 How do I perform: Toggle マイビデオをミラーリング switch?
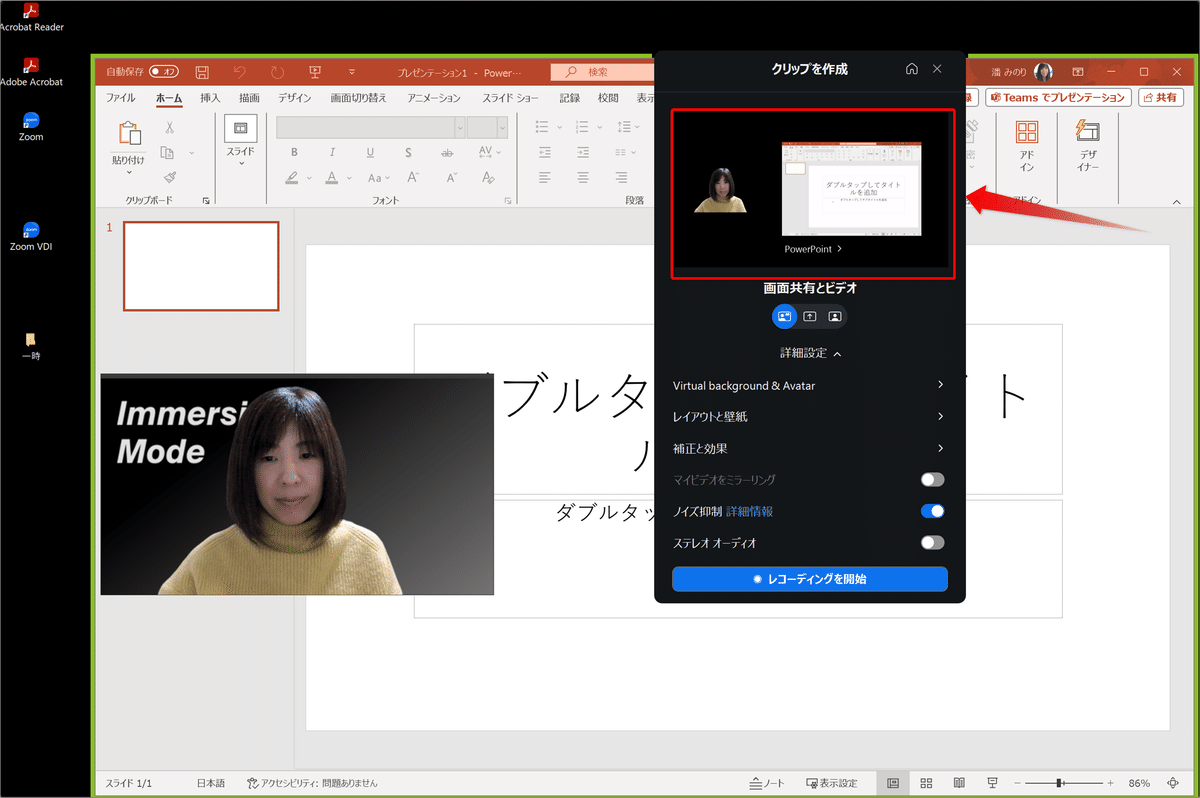932,480
